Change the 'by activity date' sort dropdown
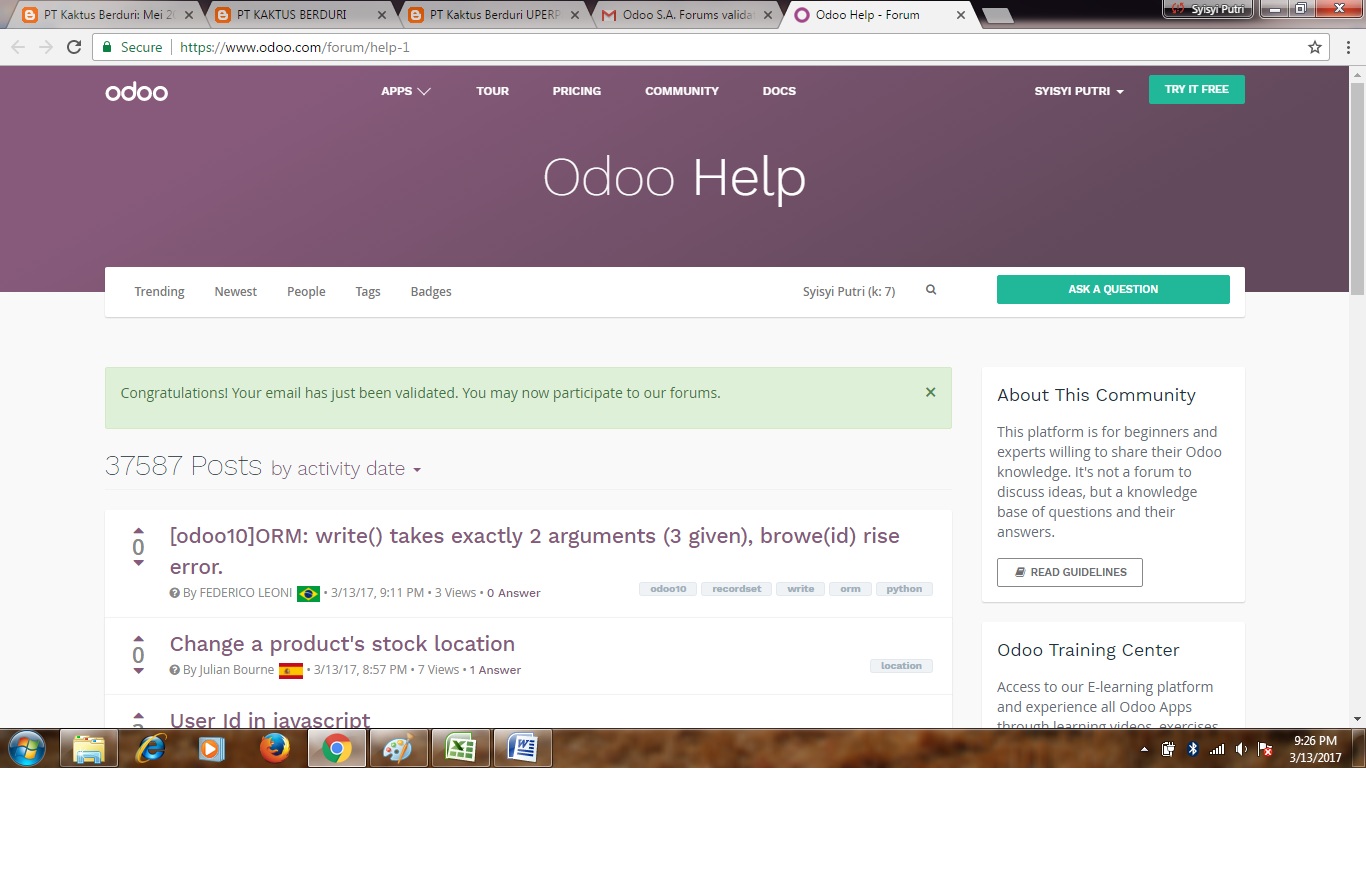This screenshot has height=880, width=1366. (346, 469)
